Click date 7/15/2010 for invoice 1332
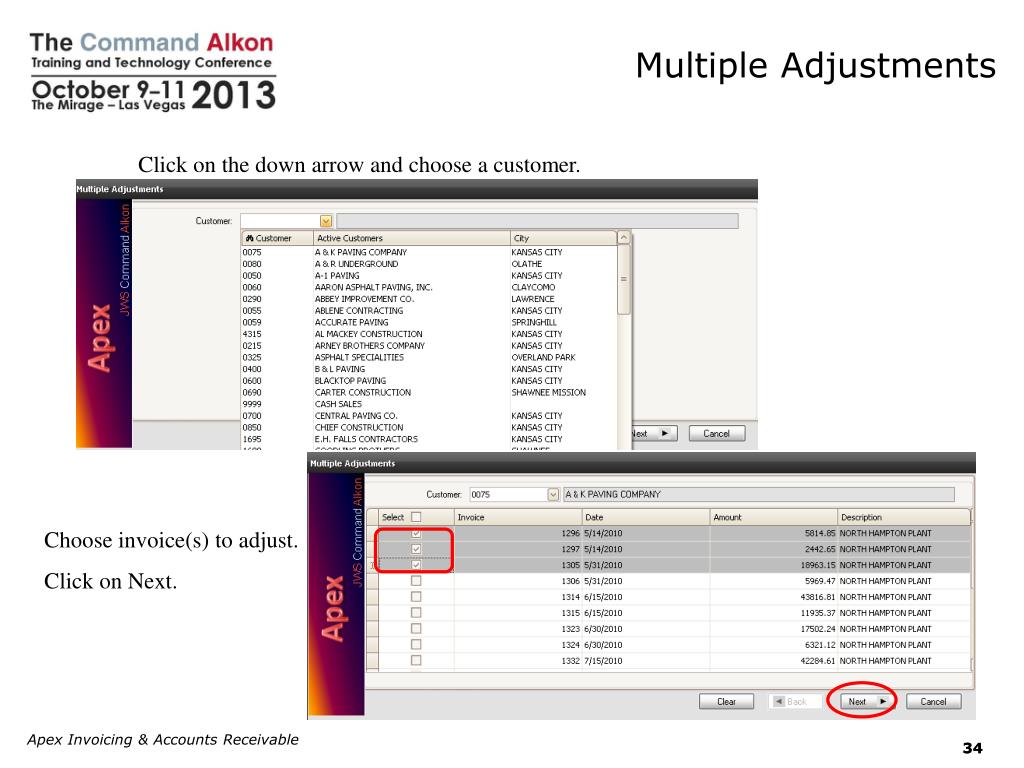1024x768 pixels. pos(603,661)
